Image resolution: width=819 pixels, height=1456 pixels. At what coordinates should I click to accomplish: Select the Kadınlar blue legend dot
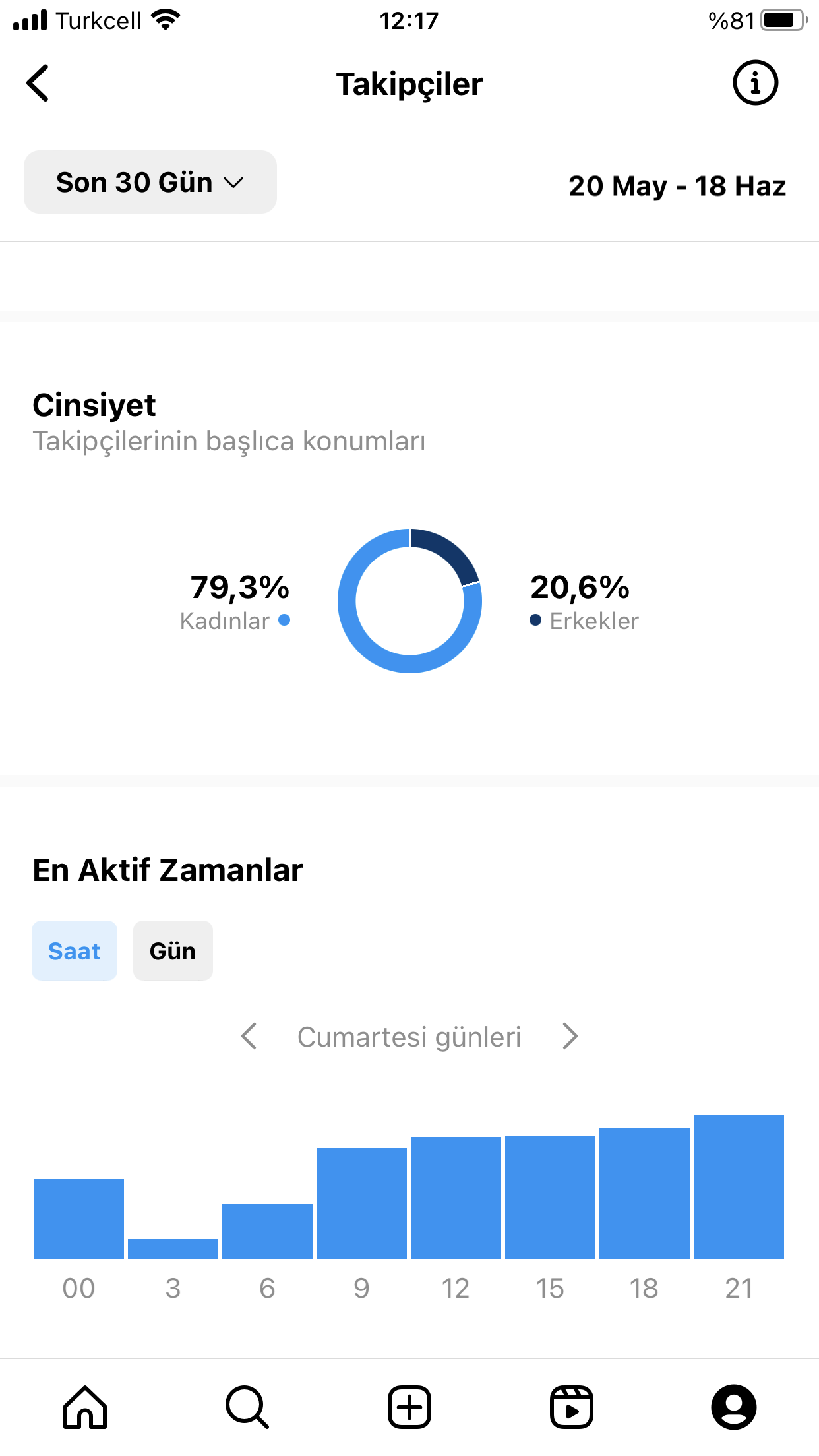pos(284,620)
